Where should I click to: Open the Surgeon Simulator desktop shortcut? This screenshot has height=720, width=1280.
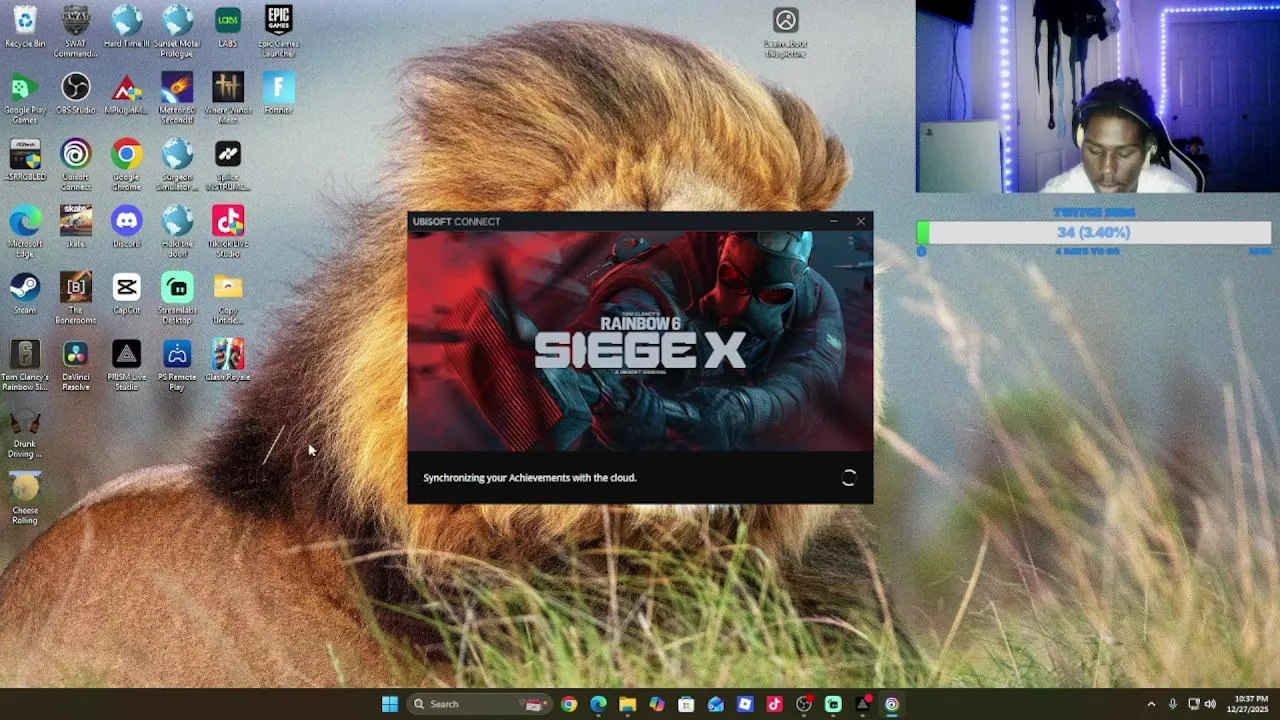[177, 165]
